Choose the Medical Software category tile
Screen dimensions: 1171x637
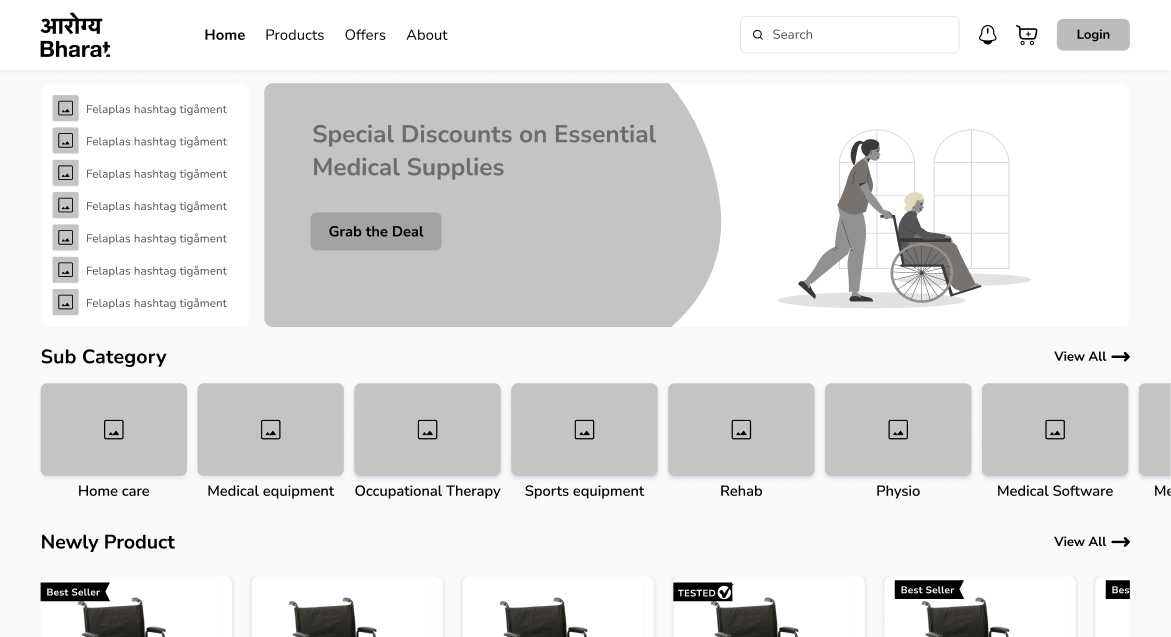click(x=1054, y=429)
